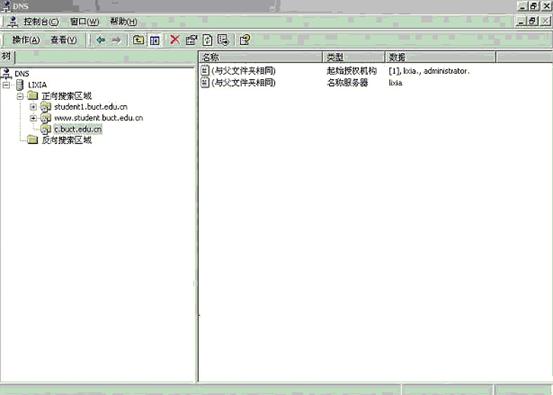
Task: Select the 反向搜索区域 folder
Action: pos(67,140)
